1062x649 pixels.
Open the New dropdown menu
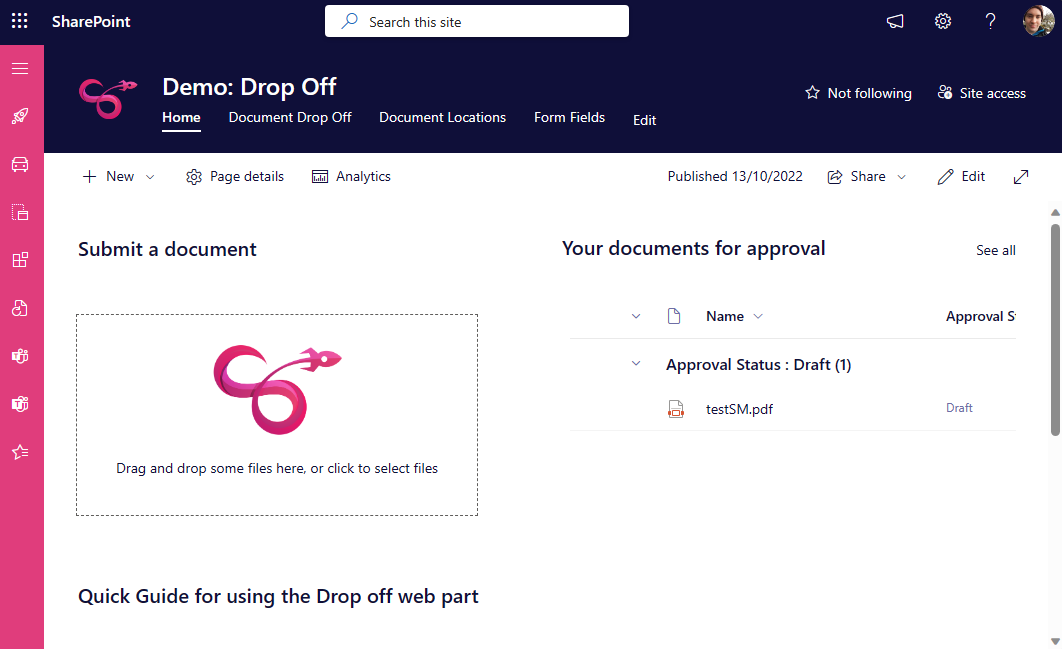119,176
